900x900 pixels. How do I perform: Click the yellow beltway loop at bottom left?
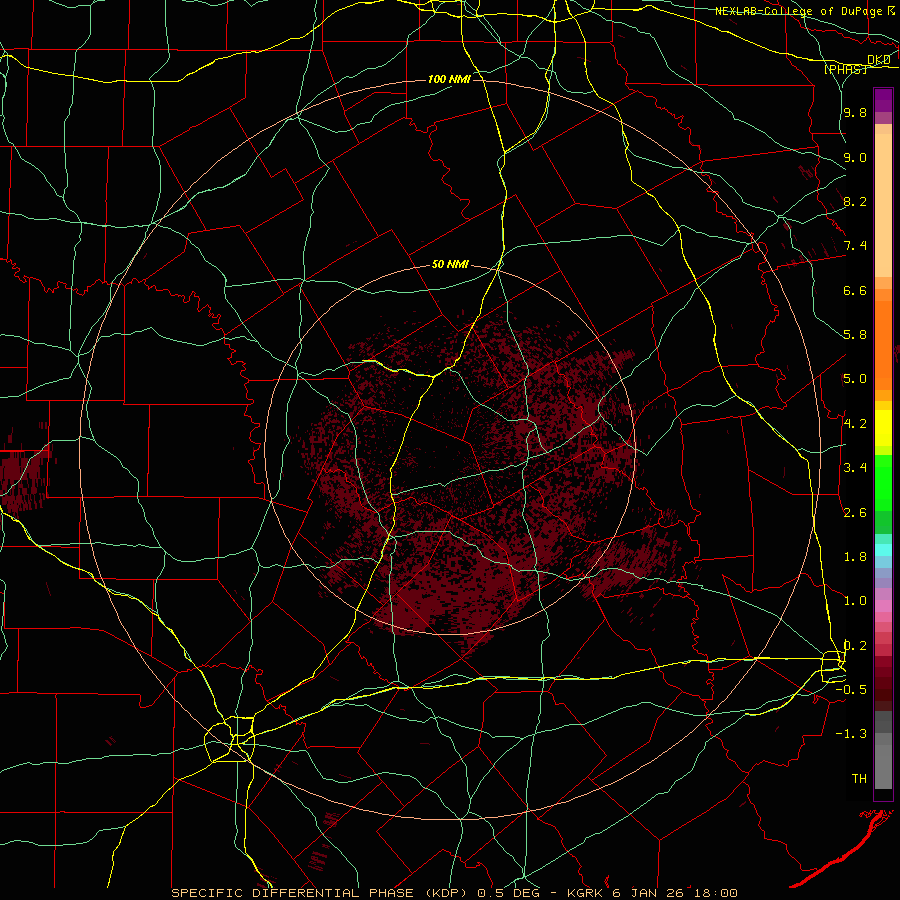click(230, 739)
